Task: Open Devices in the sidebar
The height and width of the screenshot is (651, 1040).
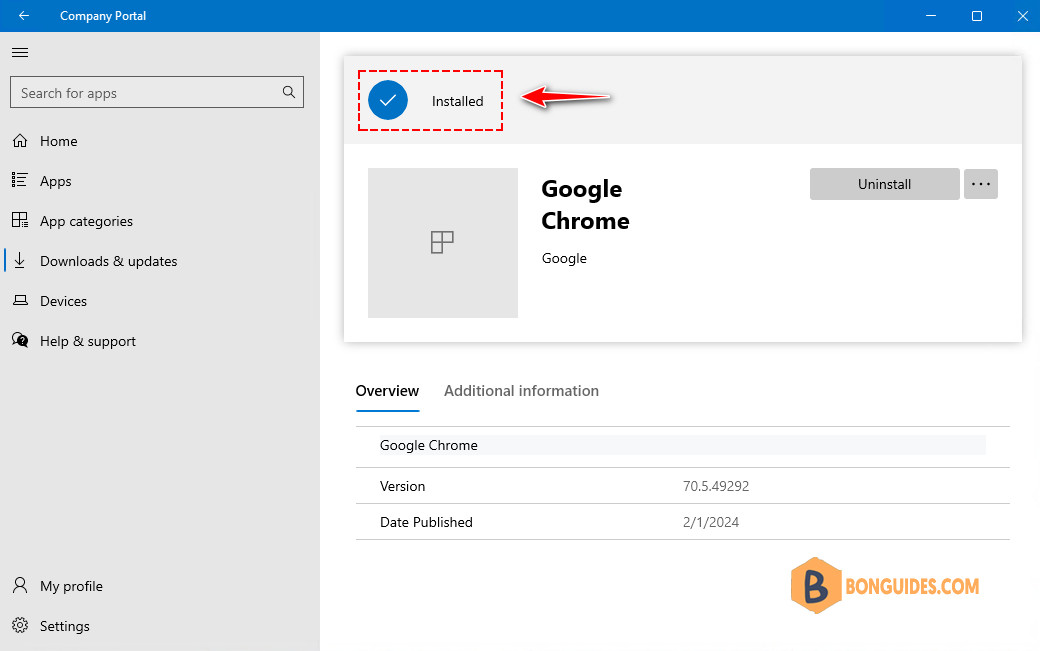Action: [159, 301]
